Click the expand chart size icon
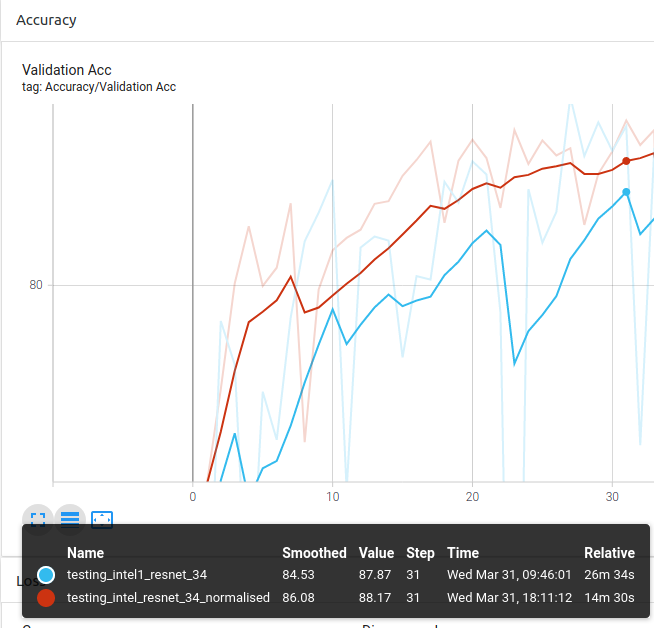 click(x=38, y=519)
